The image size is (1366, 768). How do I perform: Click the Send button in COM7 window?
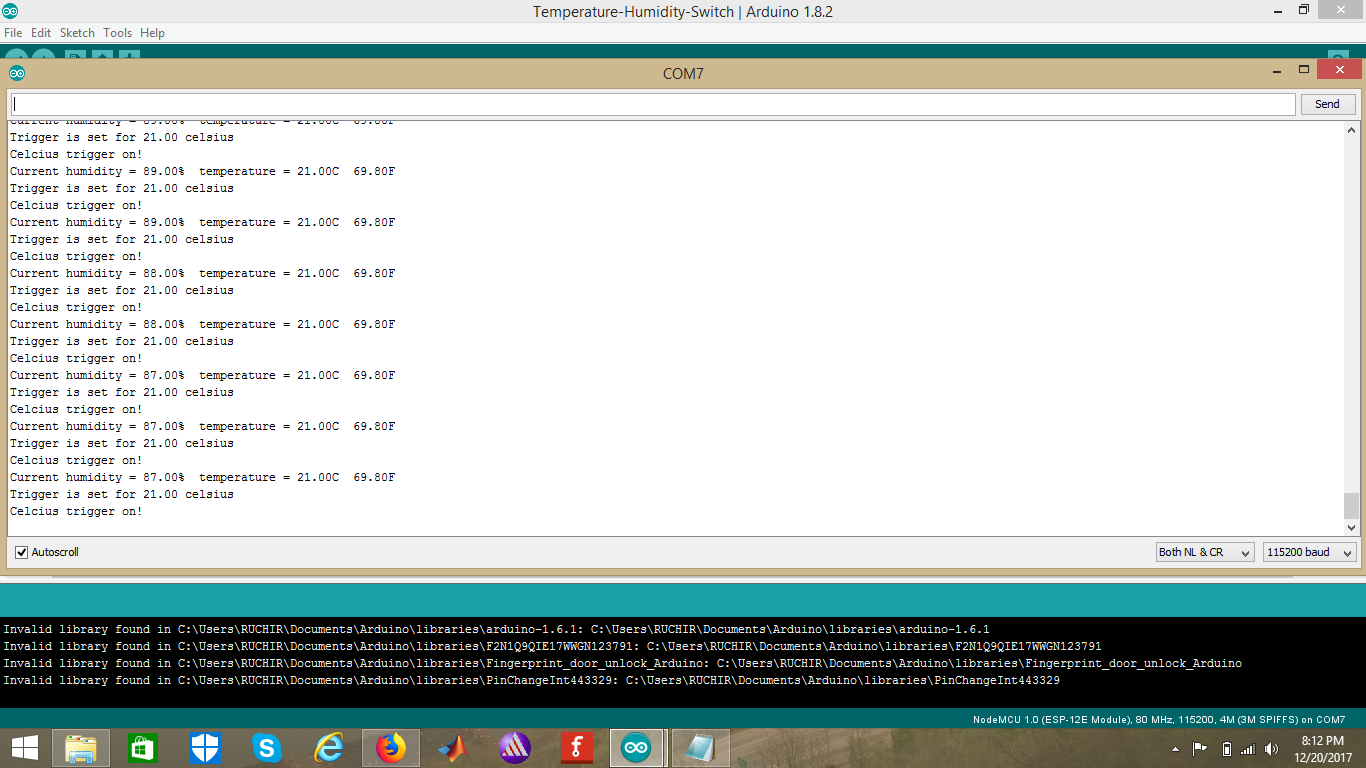(1327, 104)
